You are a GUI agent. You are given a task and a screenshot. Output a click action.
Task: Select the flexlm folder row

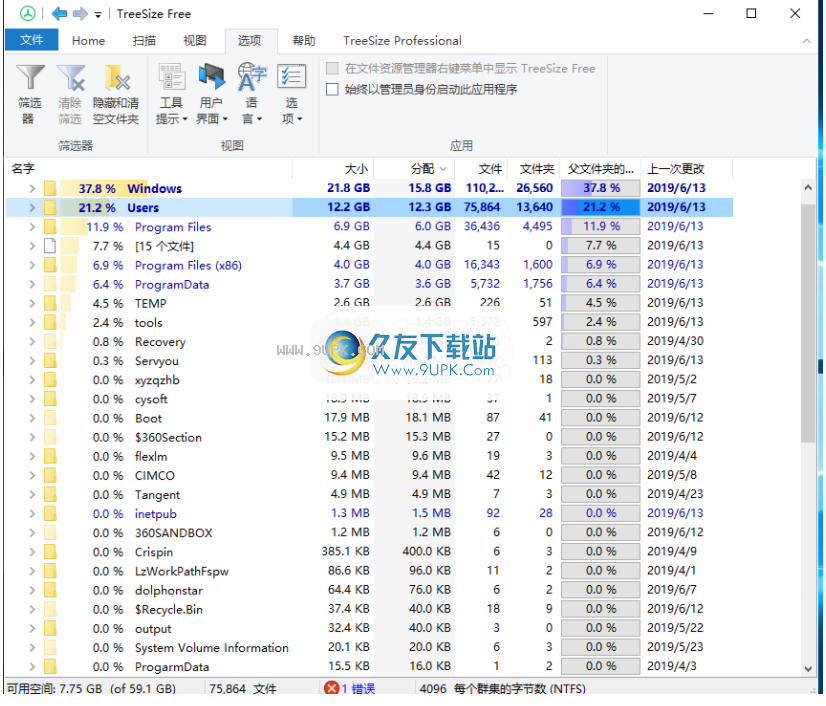coord(369,456)
